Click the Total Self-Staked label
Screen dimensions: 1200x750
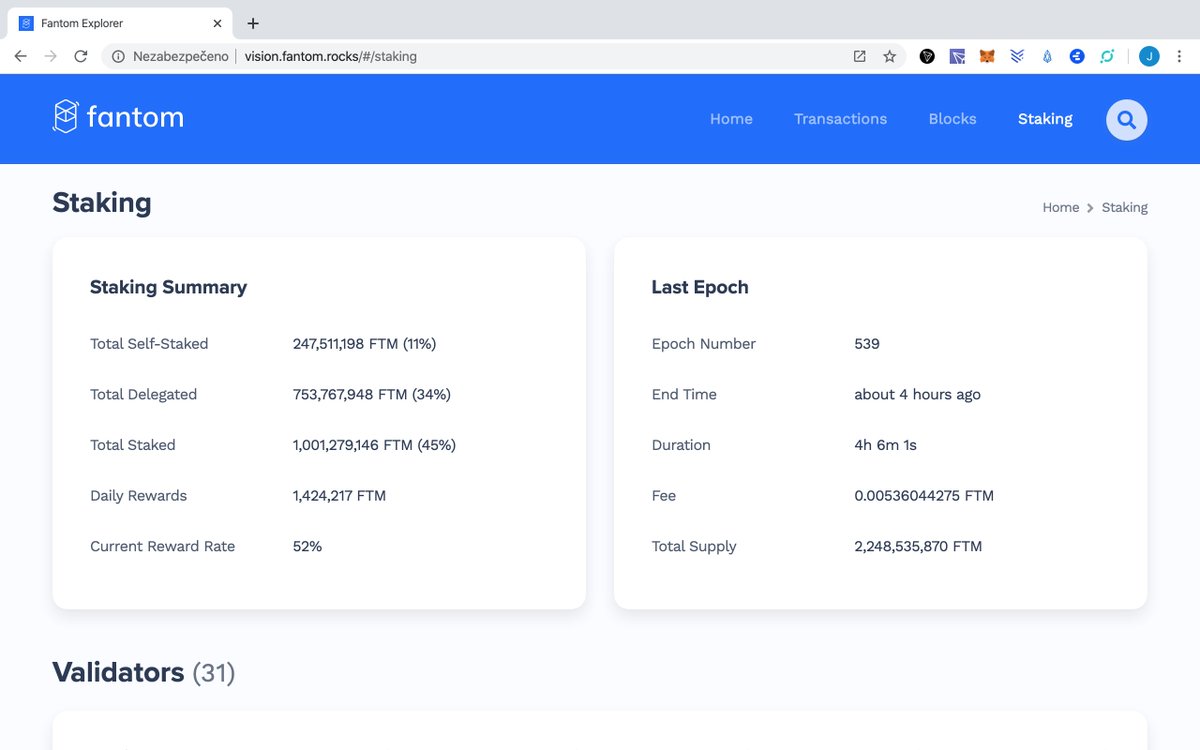(149, 344)
